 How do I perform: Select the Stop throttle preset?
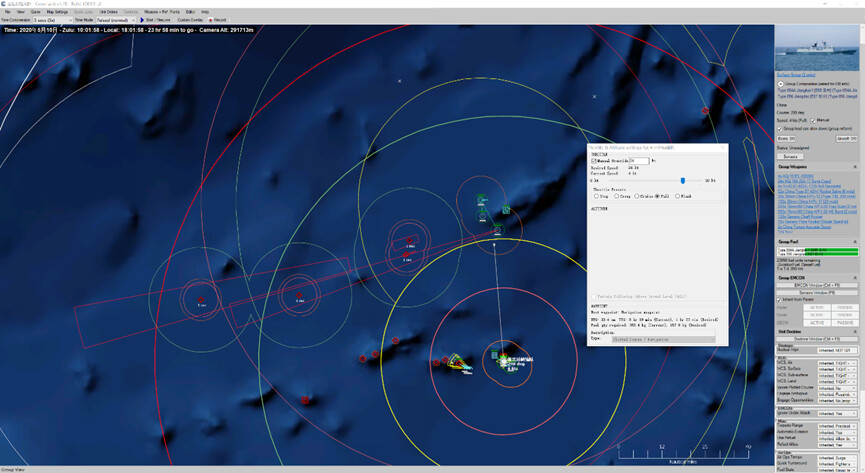[596, 196]
